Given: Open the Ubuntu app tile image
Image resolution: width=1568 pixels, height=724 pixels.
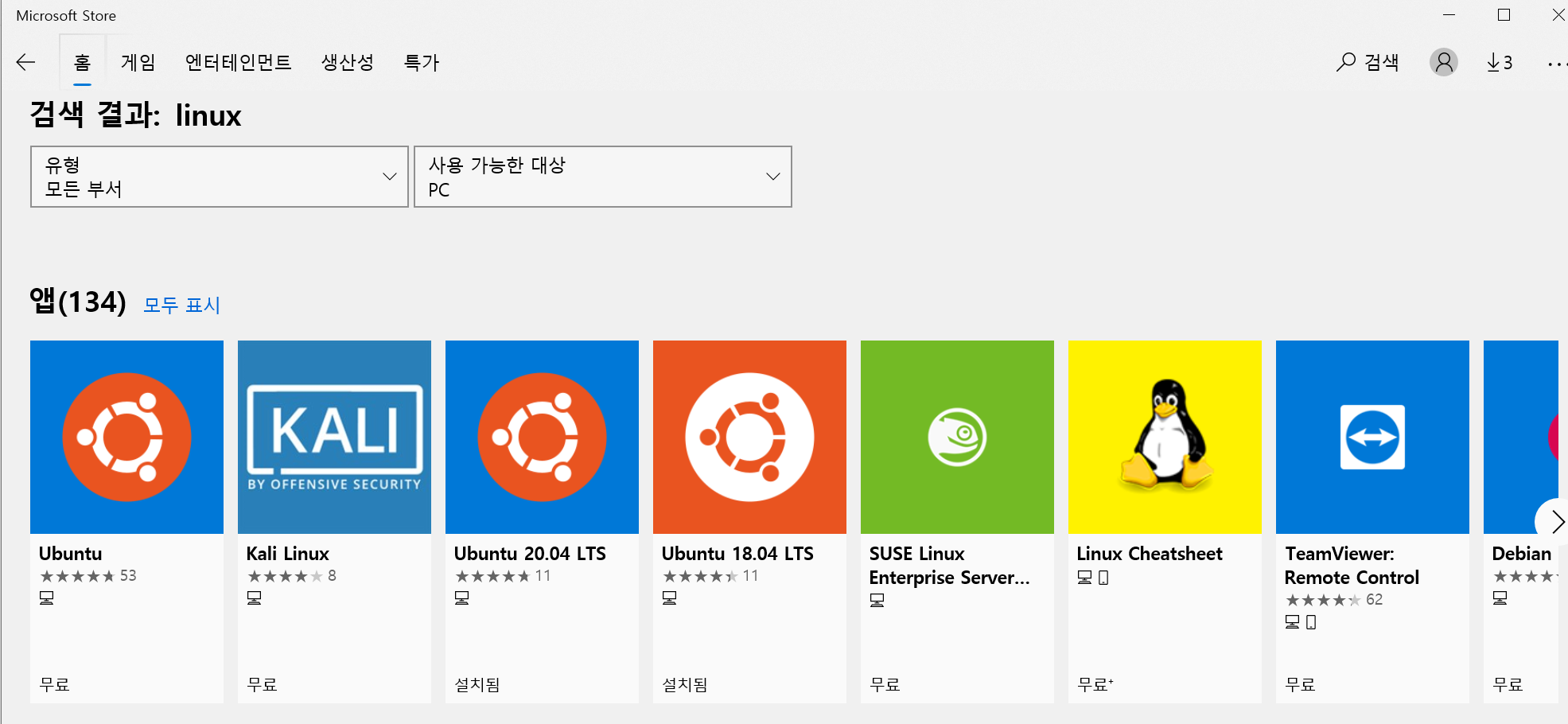Looking at the screenshot, I should (126, 437).
